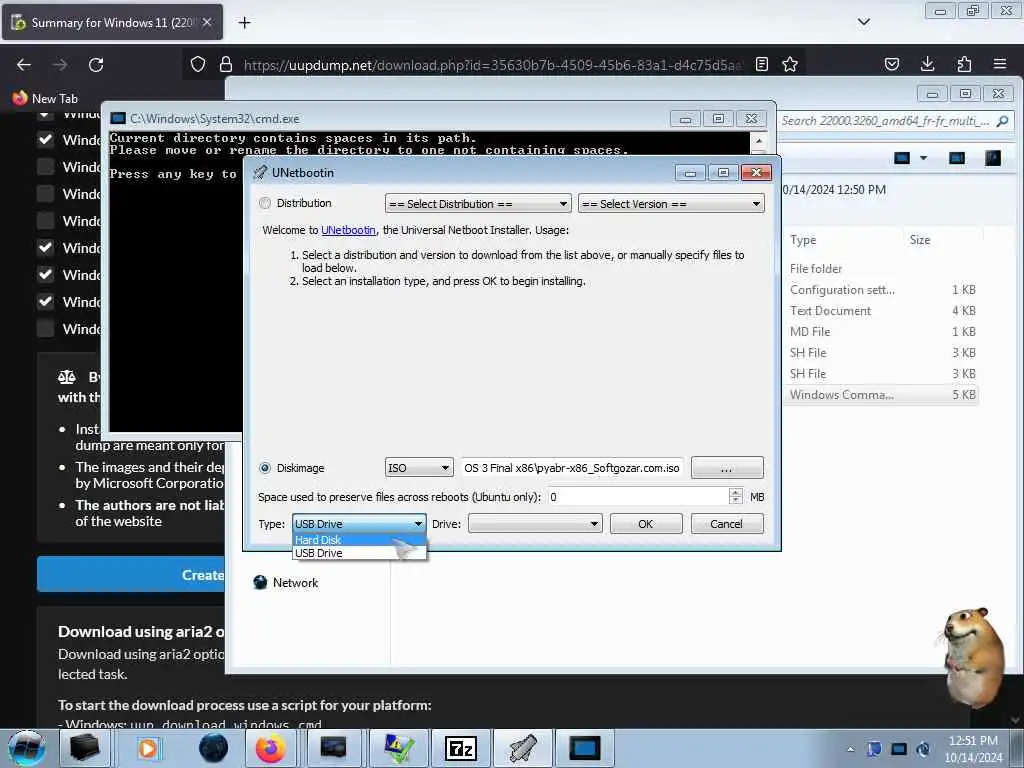
Task: Choose Hard Disk from the Type list
Action: click(x=359, y=540)
